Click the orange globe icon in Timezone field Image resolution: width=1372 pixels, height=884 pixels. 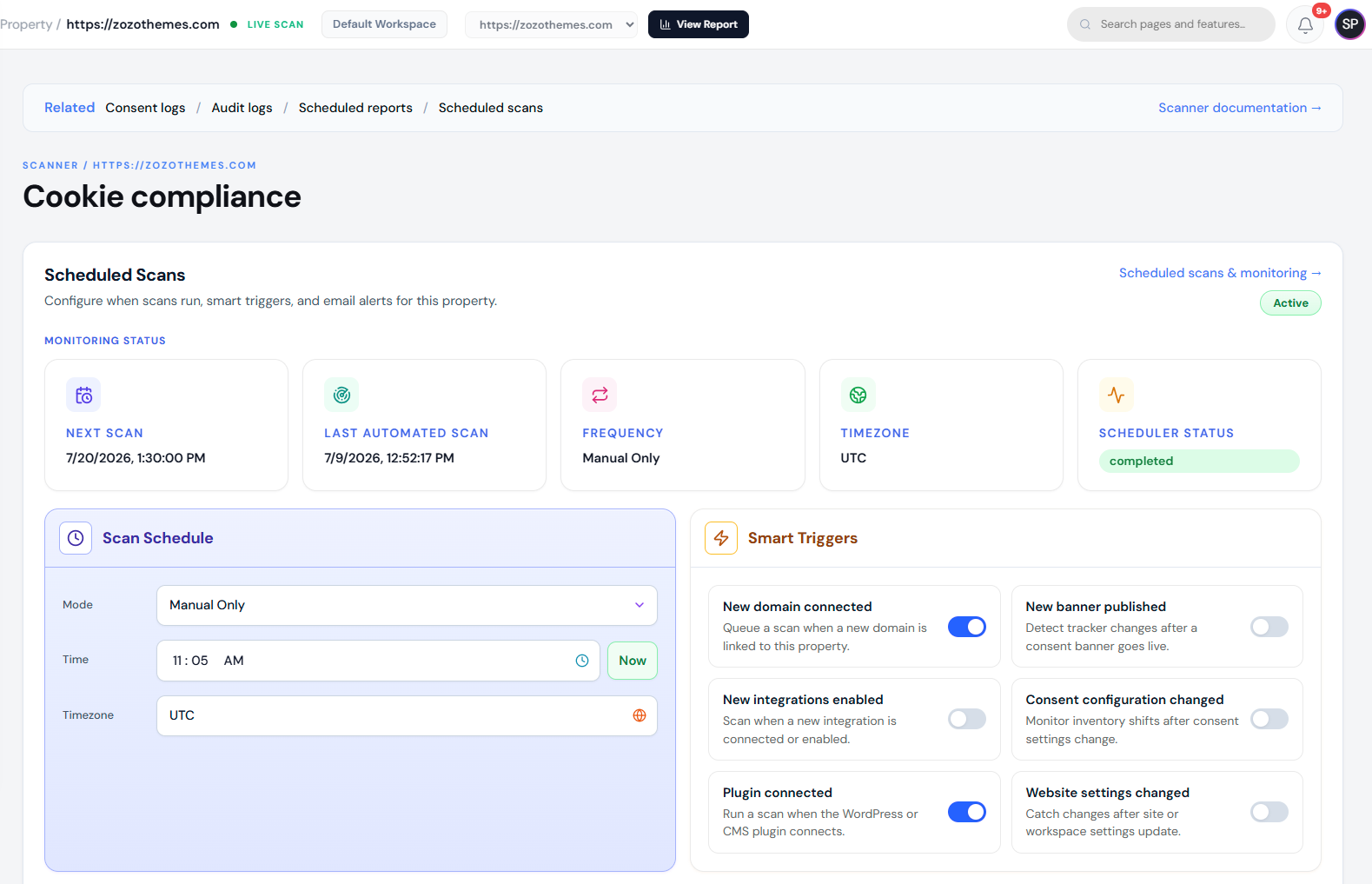[x=640, y=715]
